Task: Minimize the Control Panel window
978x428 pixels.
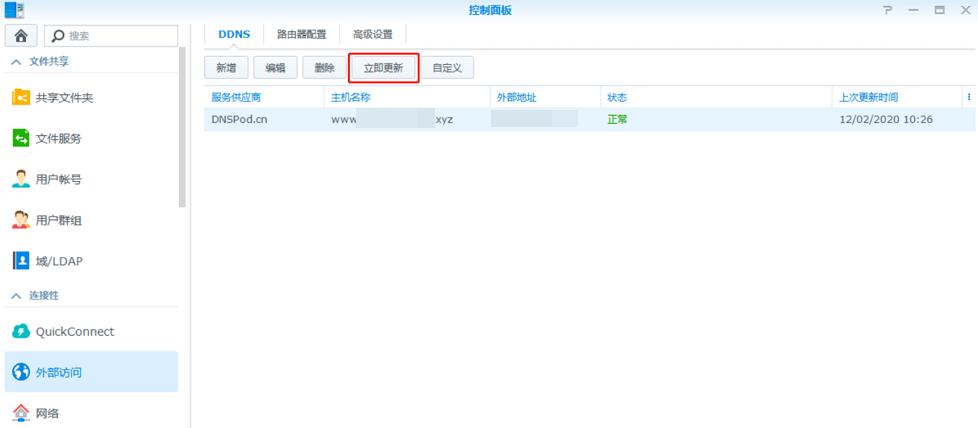Action: (x=914, y=11)
